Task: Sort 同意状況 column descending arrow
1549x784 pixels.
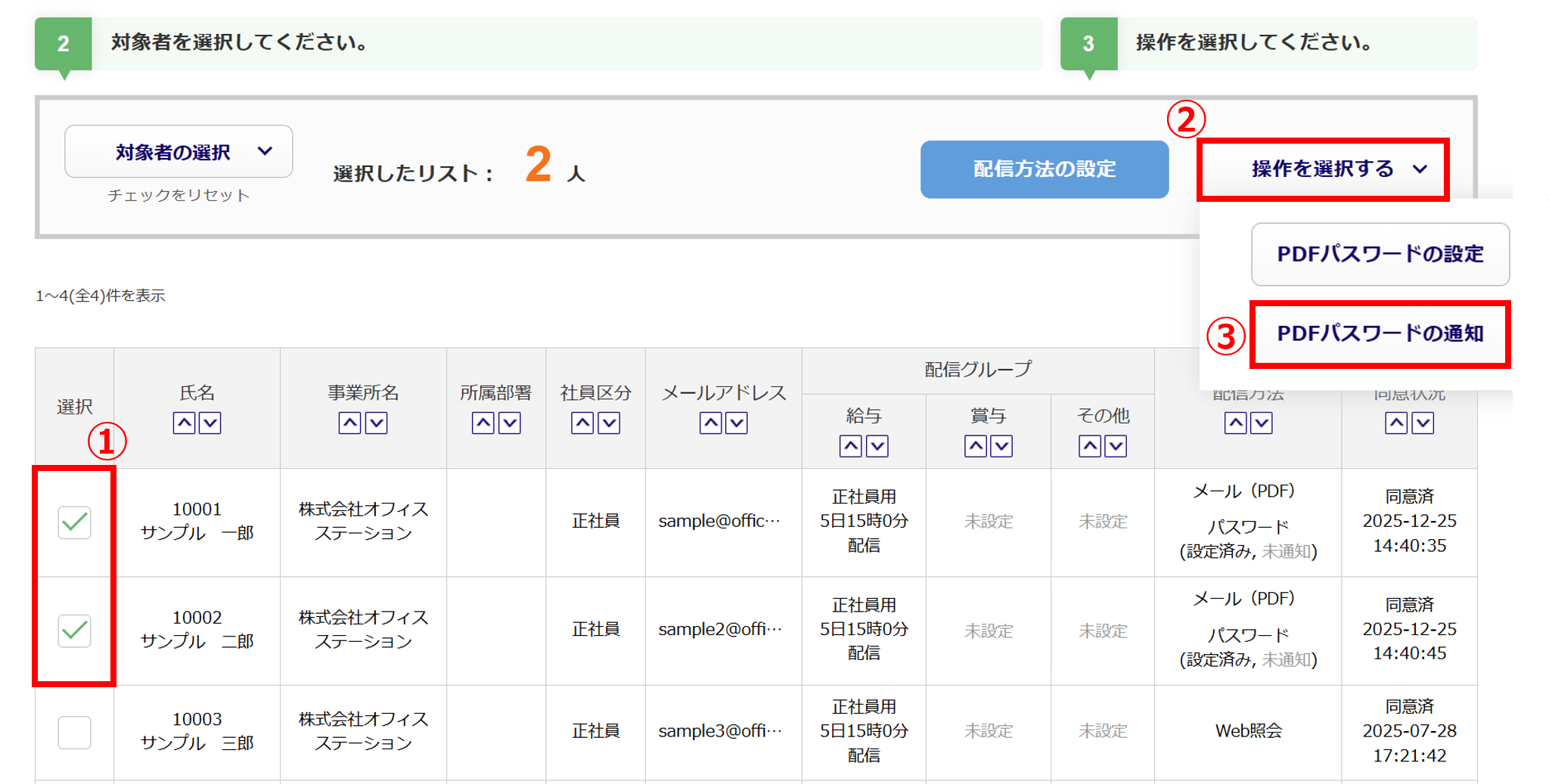Action: pos(1423,423)
